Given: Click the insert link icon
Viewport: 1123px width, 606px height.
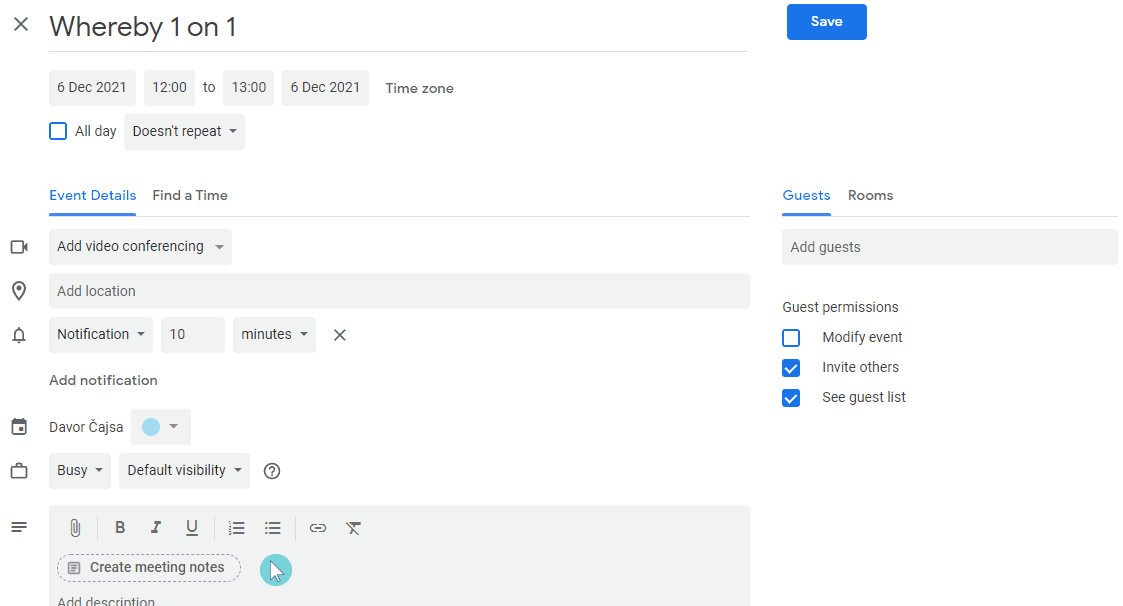Looking at the screenshot, I should coord(318,528).
